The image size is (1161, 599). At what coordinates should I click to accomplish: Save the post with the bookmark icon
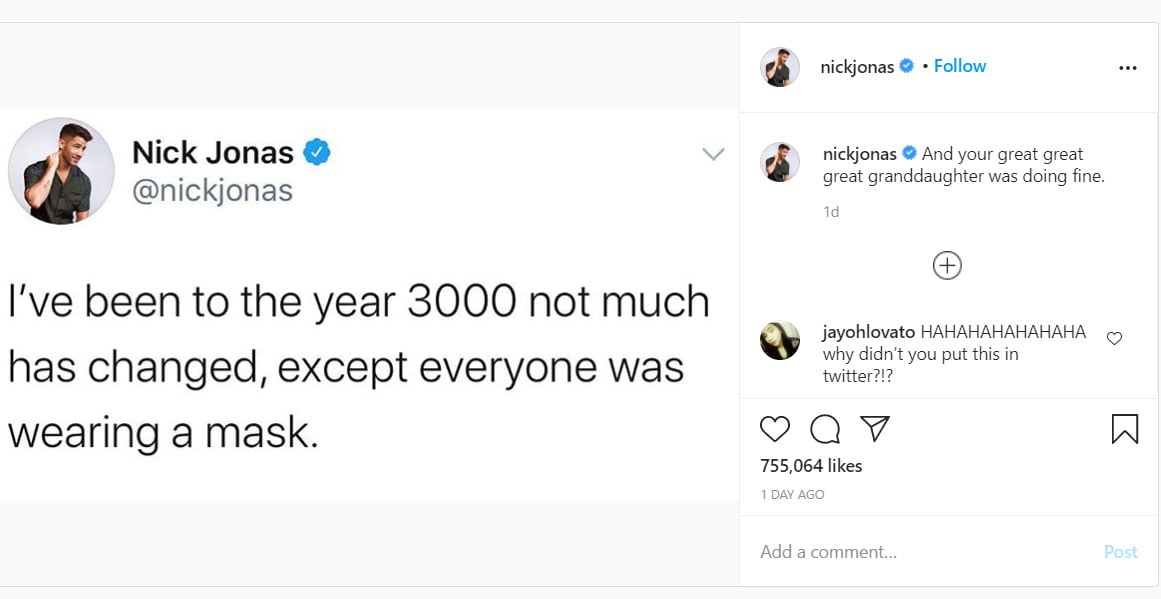click(x=1125, y=429)
